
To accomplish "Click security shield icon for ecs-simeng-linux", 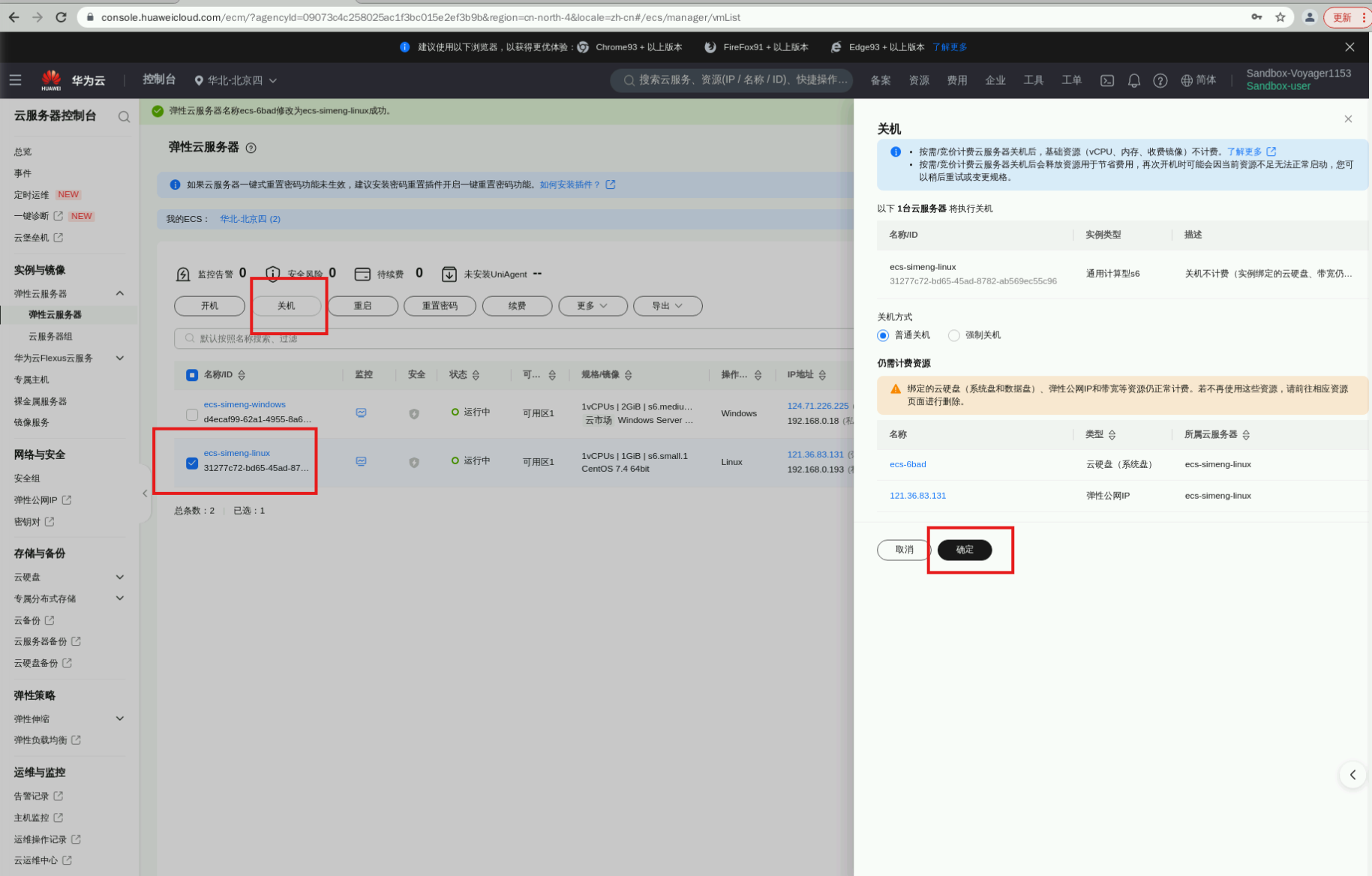I will (413, 462).
